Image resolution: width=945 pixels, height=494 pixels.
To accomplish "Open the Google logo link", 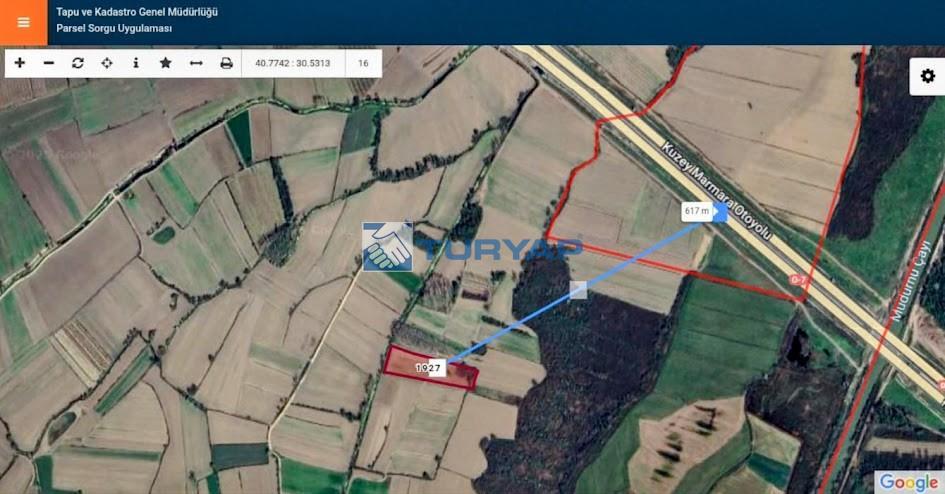I will [x=908, y=482].
